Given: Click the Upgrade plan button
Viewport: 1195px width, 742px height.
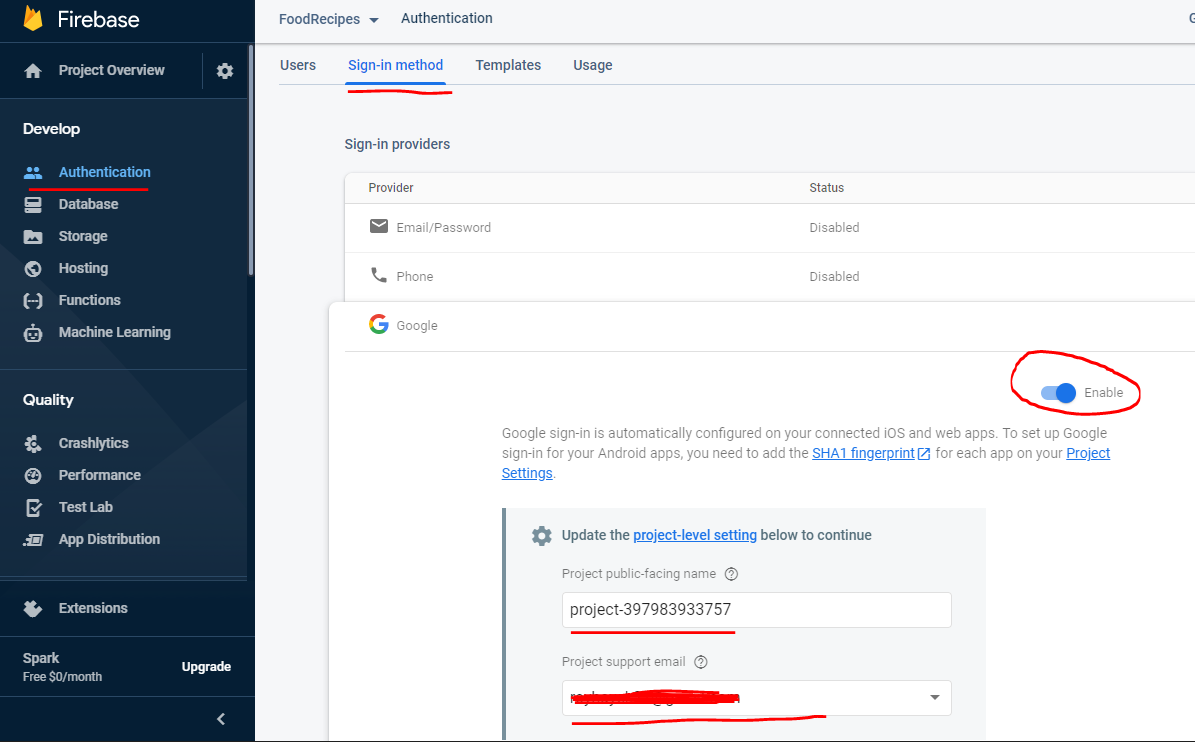Looking at the screenshot, I should pos(207,667).
